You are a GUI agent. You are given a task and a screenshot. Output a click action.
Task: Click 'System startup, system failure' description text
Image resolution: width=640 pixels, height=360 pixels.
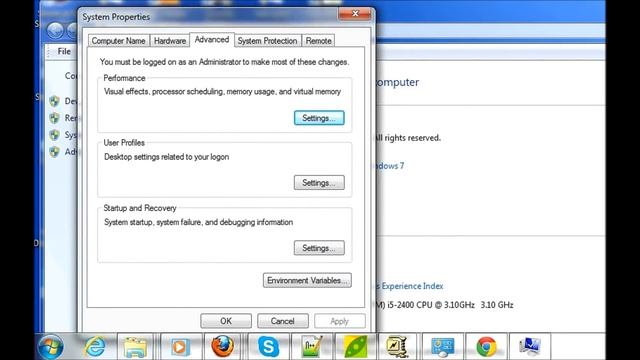coord(198,222)
